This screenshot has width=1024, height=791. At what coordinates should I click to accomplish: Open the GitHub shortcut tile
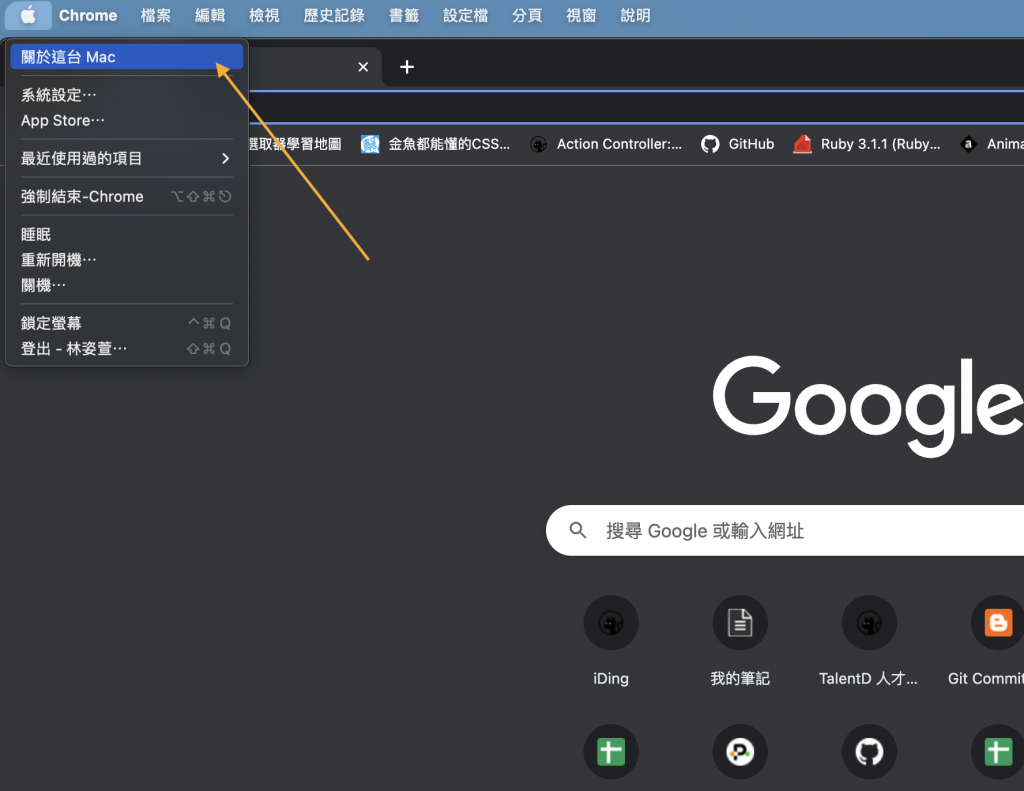click(869, 752)
